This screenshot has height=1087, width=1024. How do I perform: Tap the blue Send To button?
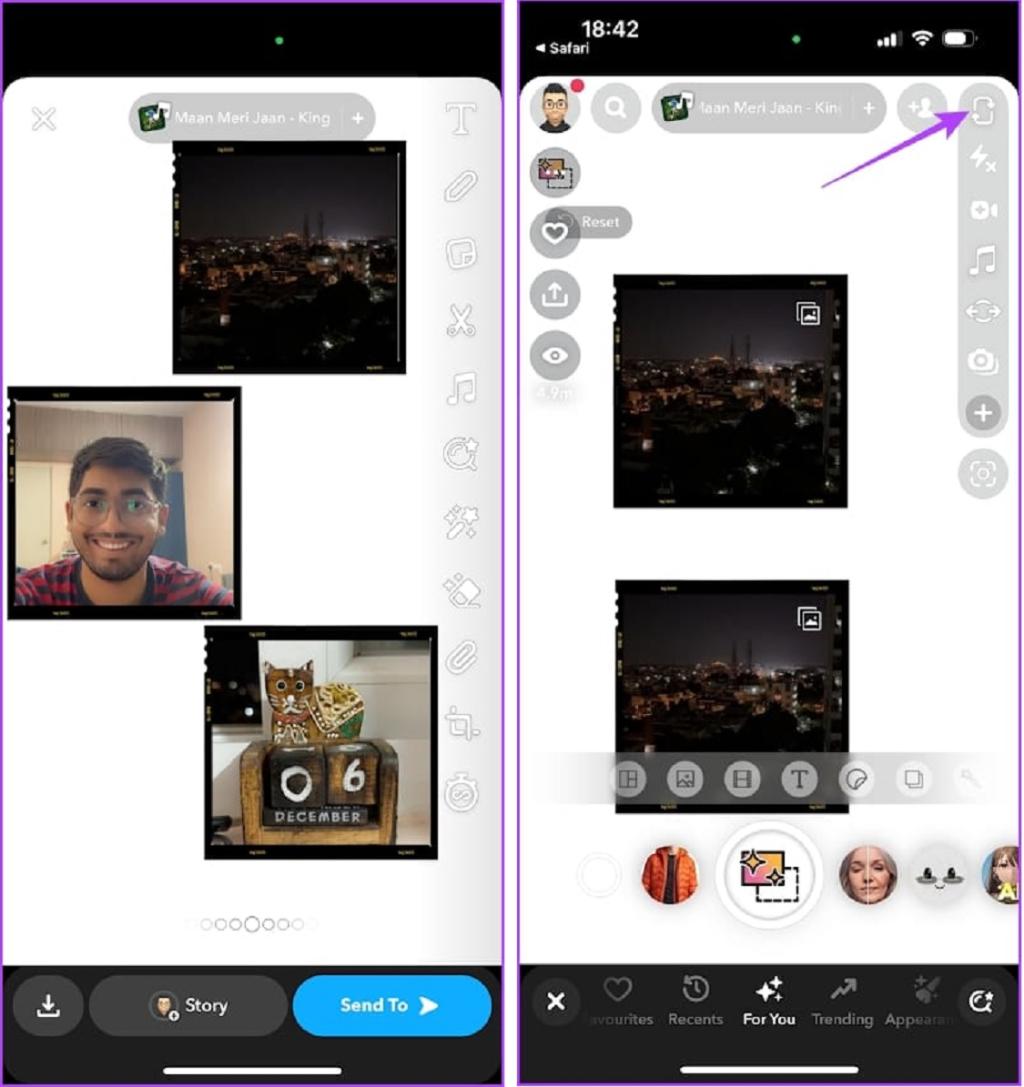pos(392,1005)
